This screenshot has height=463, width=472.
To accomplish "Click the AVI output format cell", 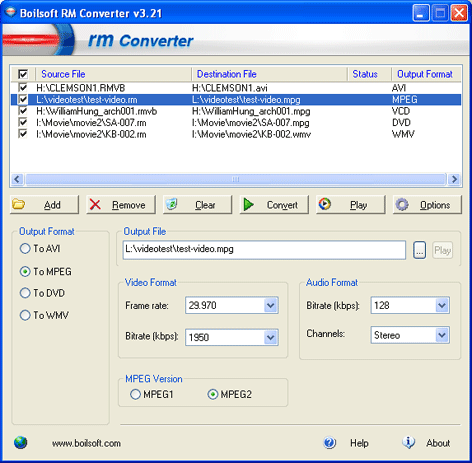I will tap(399, 88).
